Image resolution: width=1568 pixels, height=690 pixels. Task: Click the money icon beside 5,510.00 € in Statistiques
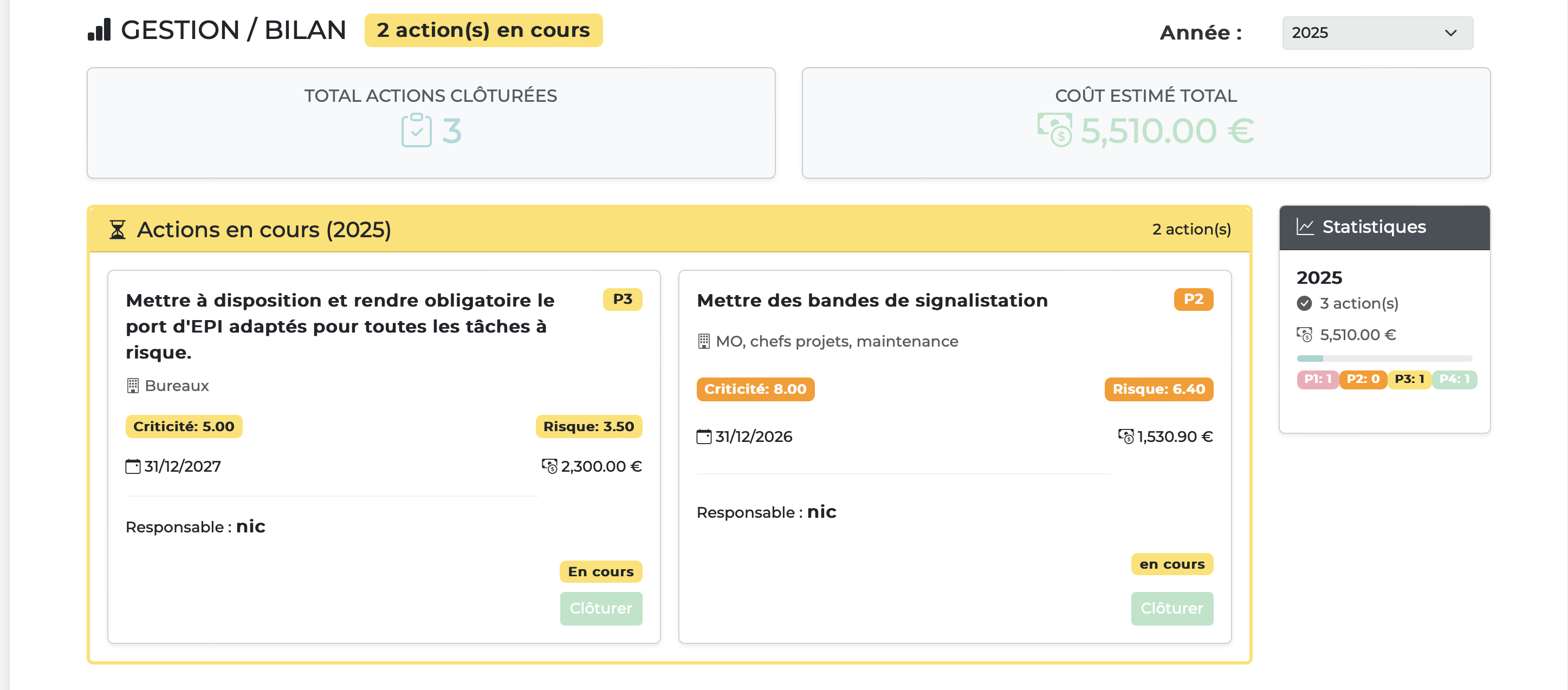(x=1305, y=334)
